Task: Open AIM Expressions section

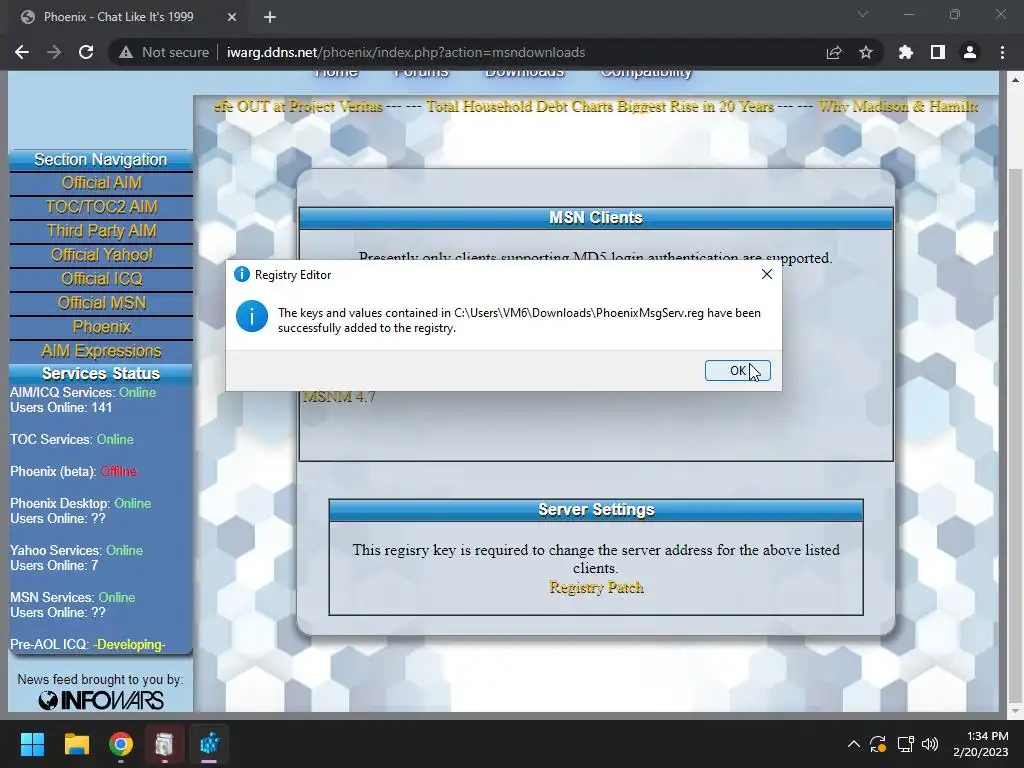Action: [x=101, y=351]
